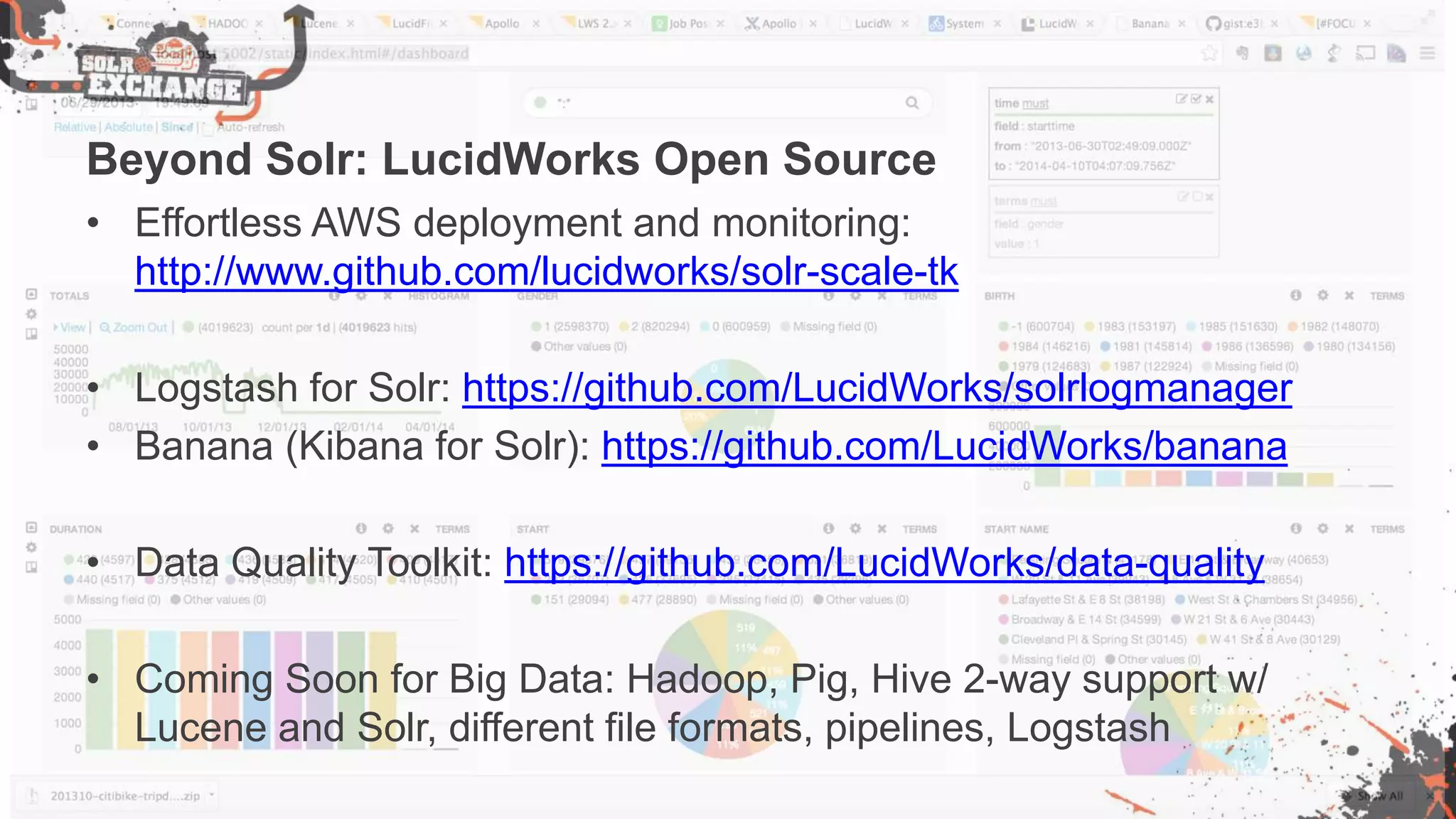1456x819 pixels.
Task: Open the solr-scale-tk GitHub link
Action: (547, 272)
